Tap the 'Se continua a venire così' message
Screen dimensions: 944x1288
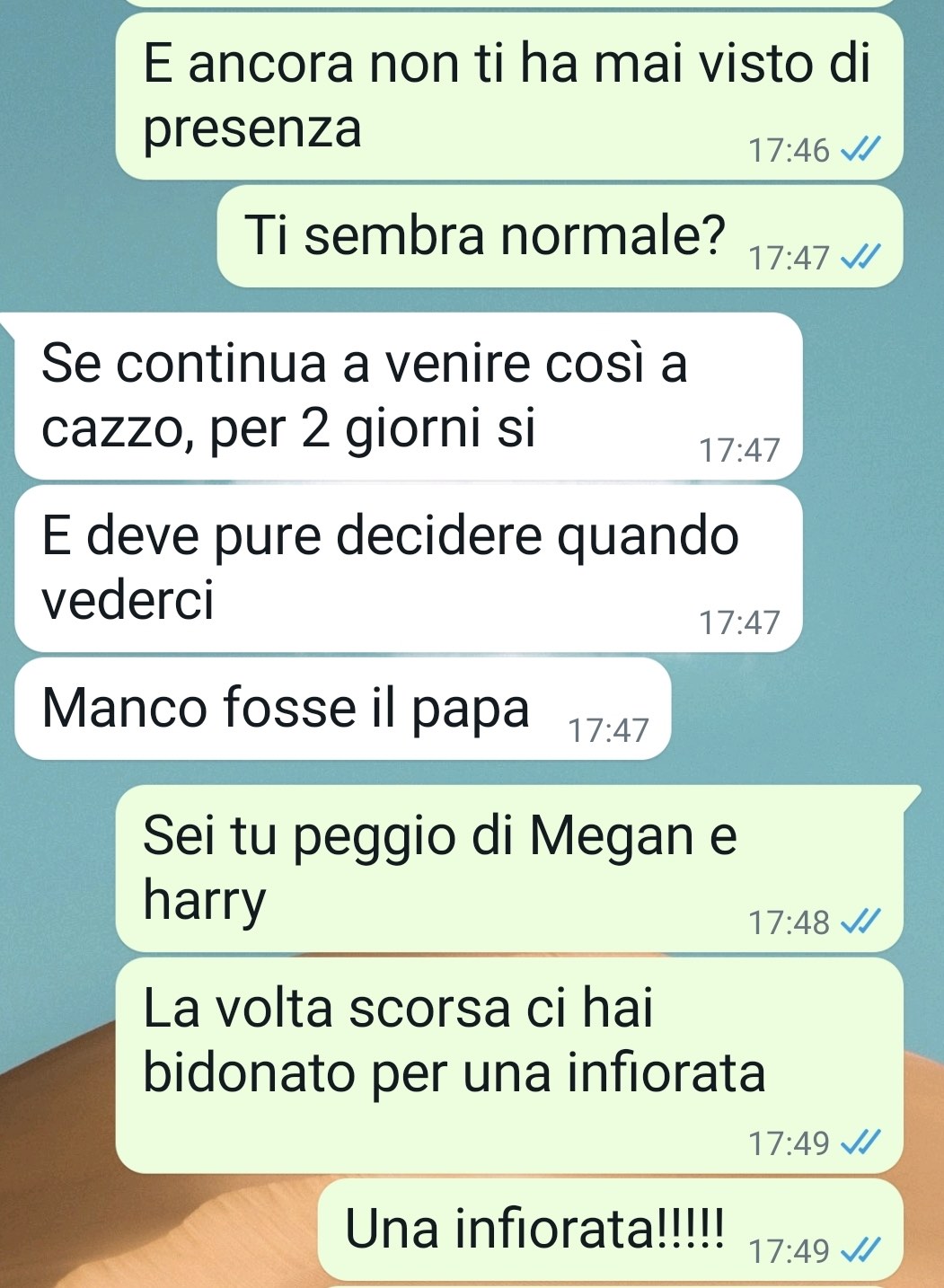pyautogui.click(x=409, y=396)
